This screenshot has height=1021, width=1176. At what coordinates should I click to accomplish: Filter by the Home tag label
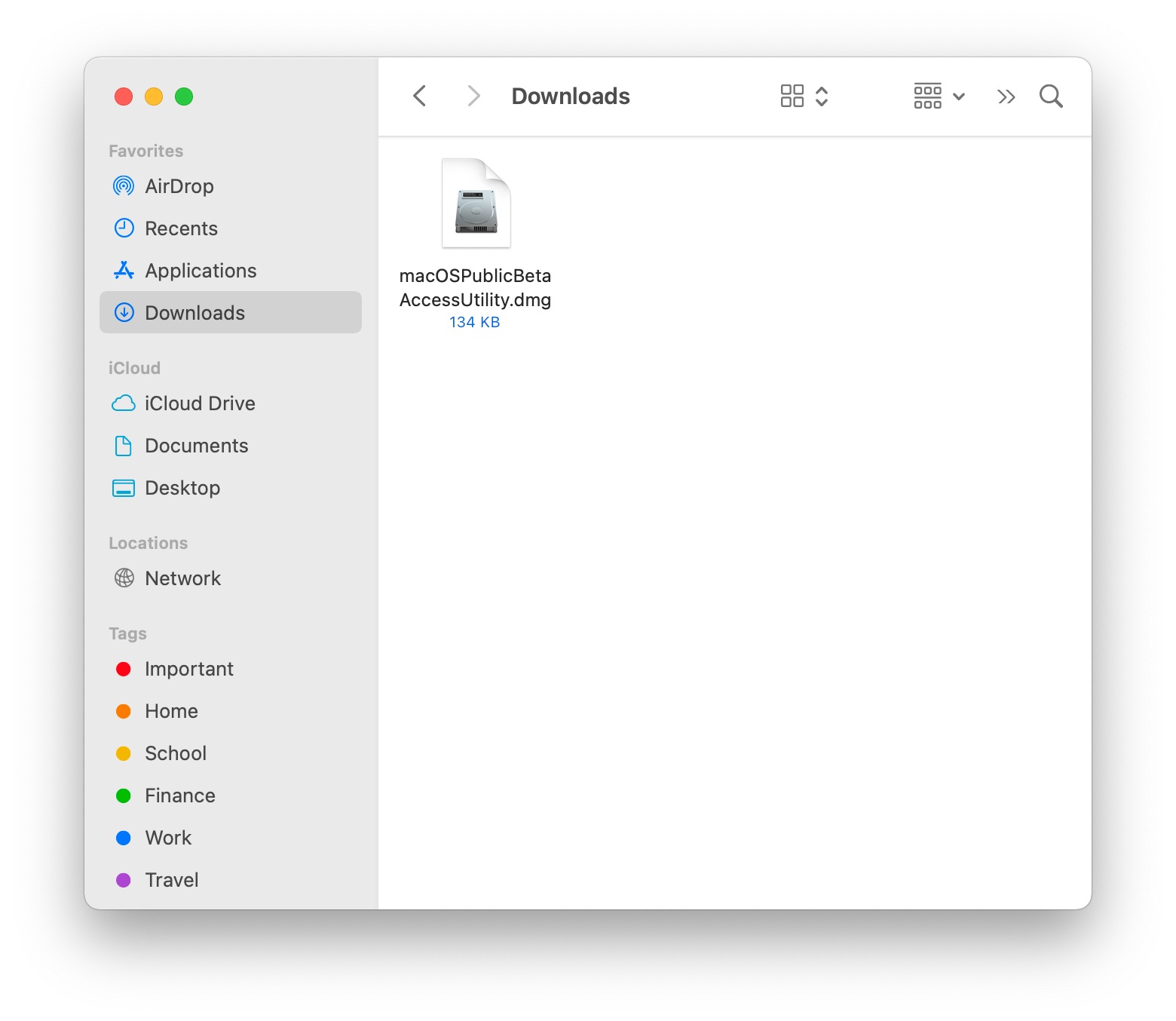(x=171, y=711)
